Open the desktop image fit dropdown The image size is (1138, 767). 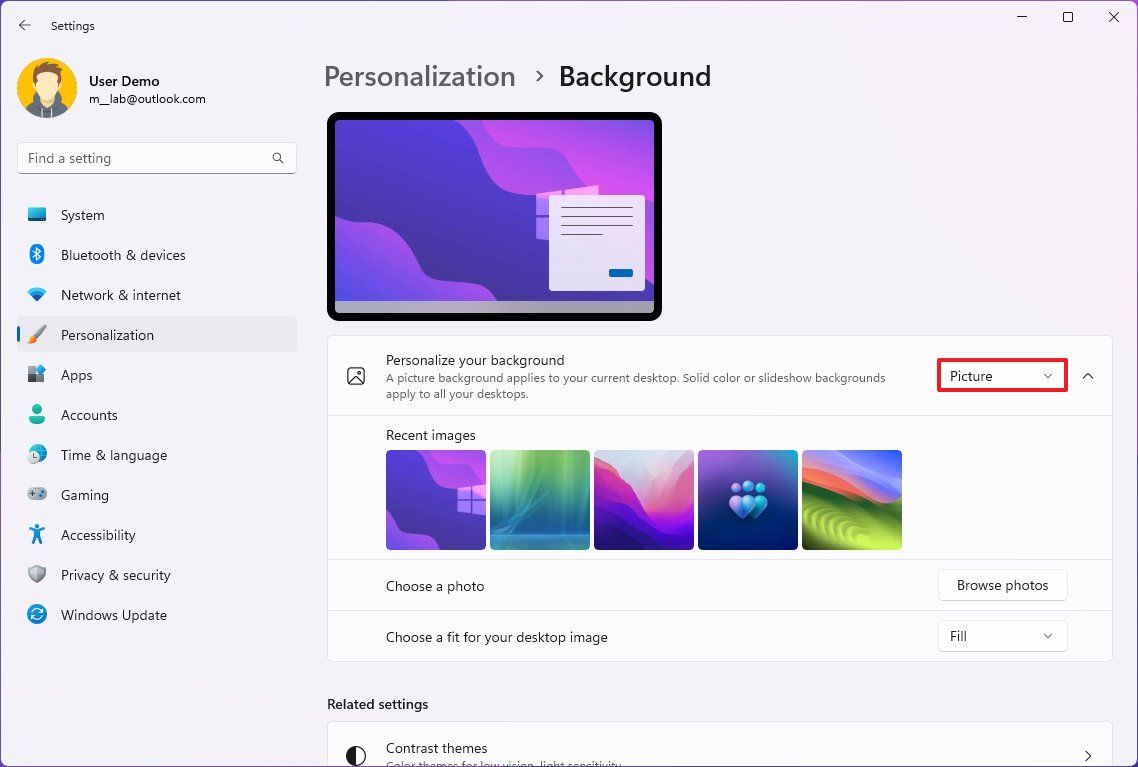pos(1001,636)
